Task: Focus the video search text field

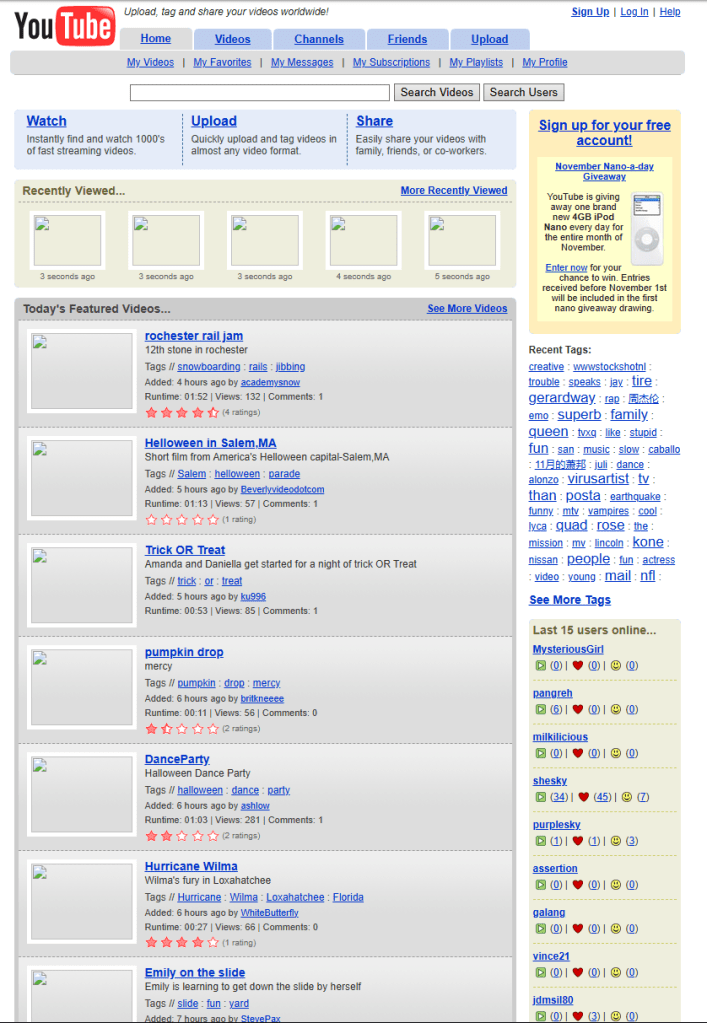Action: click(259, 92)
